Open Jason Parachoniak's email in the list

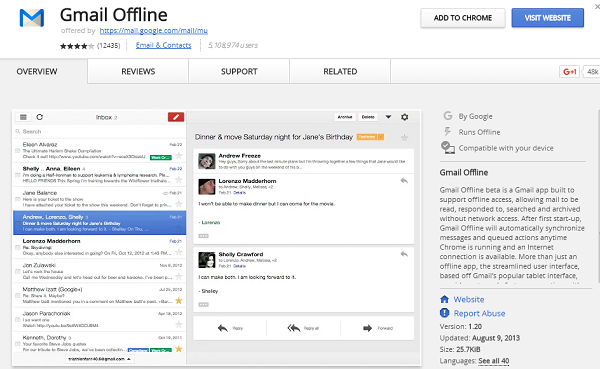99,319
